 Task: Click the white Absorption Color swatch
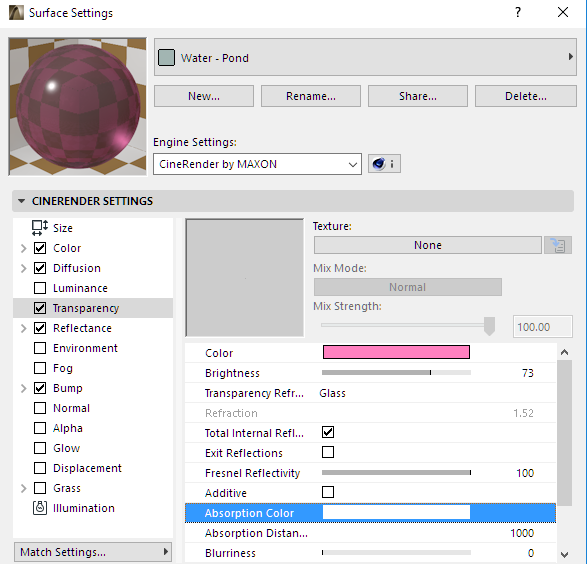tap(396, 512)
